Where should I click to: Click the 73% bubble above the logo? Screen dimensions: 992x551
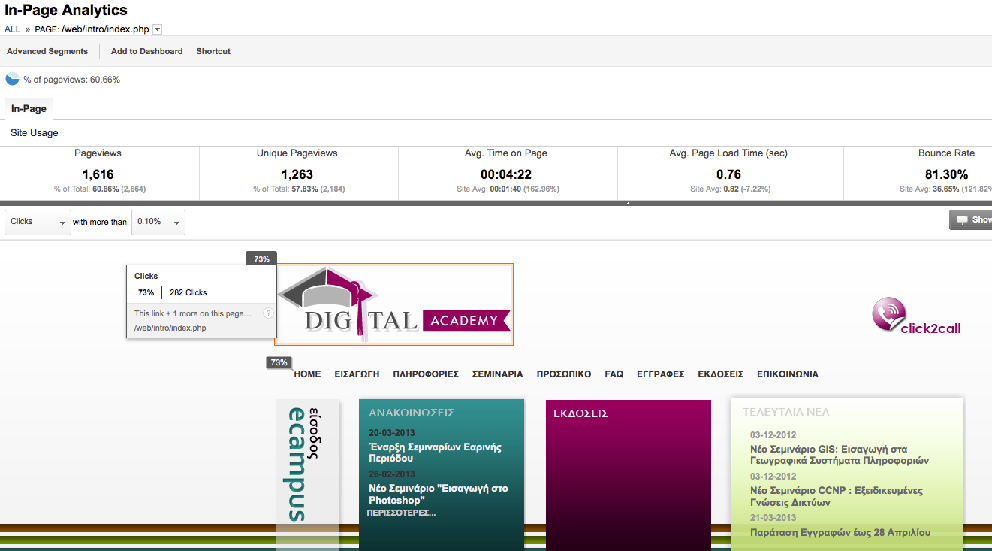(261, 259)
